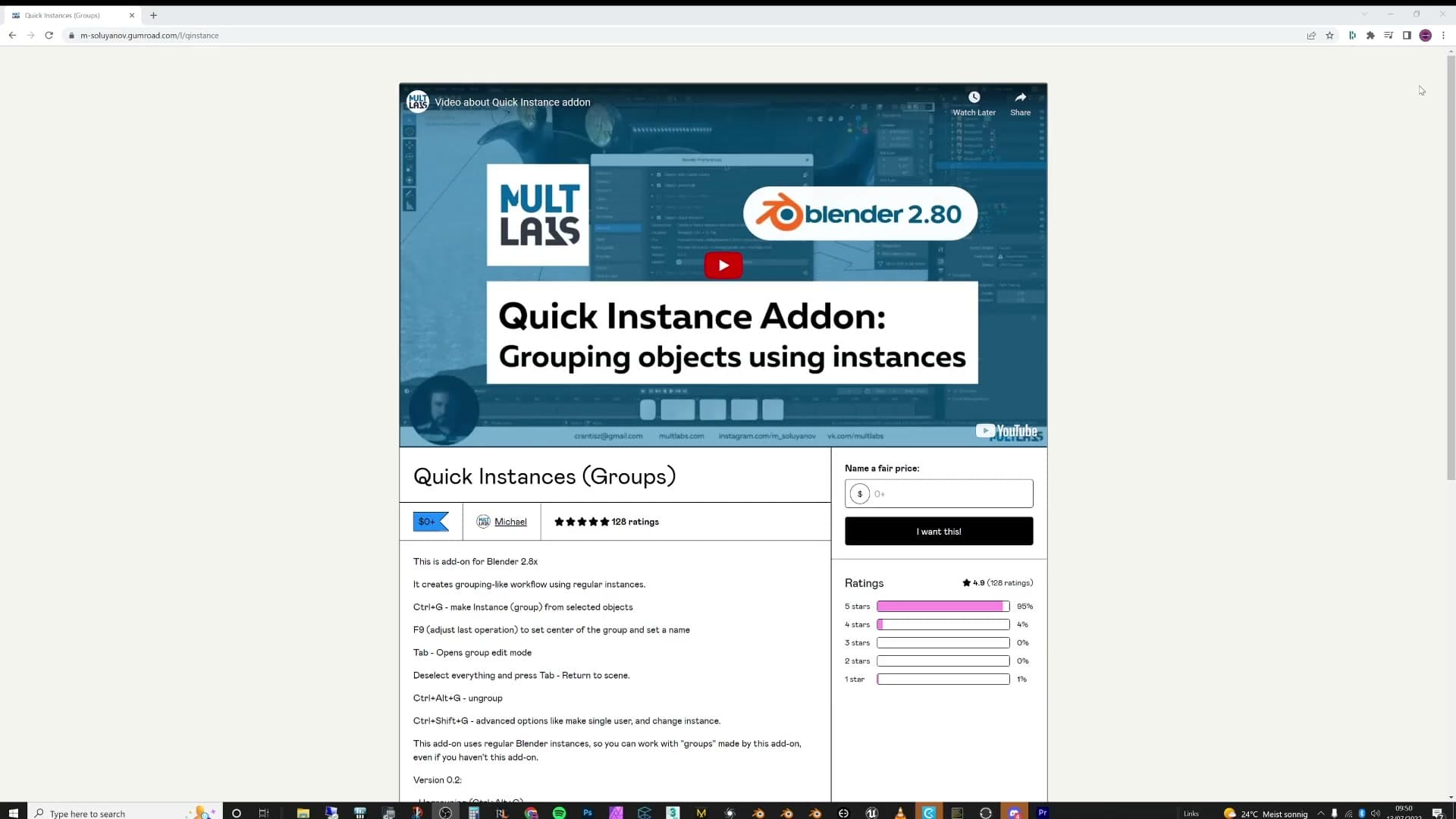The height and width of the screenshot is (819, 1456).
Task: Open a new browser tab
Action: coord(153,15)
